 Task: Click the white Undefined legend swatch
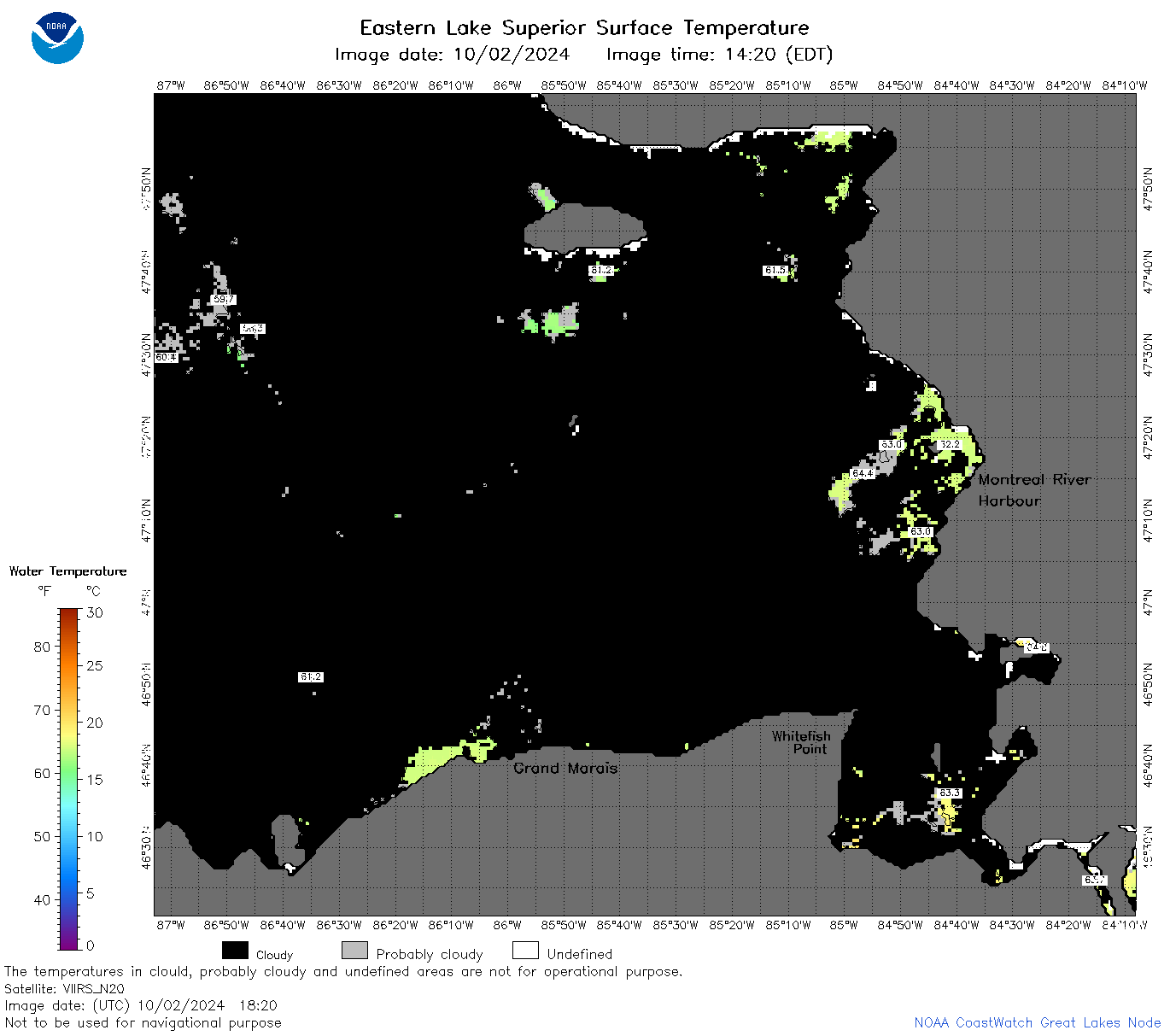525,951
